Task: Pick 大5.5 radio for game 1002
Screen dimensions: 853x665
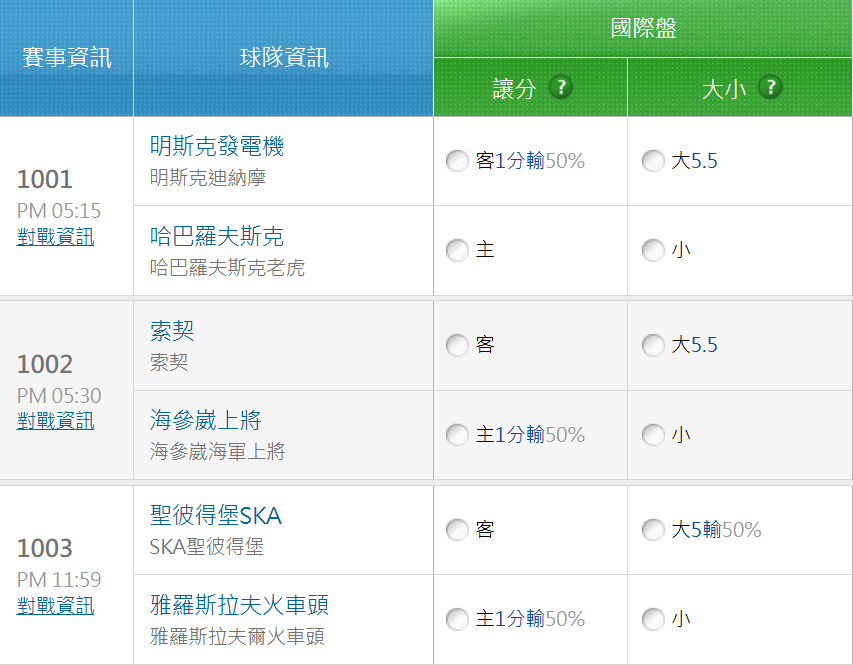Action: (x=653, y=346)
